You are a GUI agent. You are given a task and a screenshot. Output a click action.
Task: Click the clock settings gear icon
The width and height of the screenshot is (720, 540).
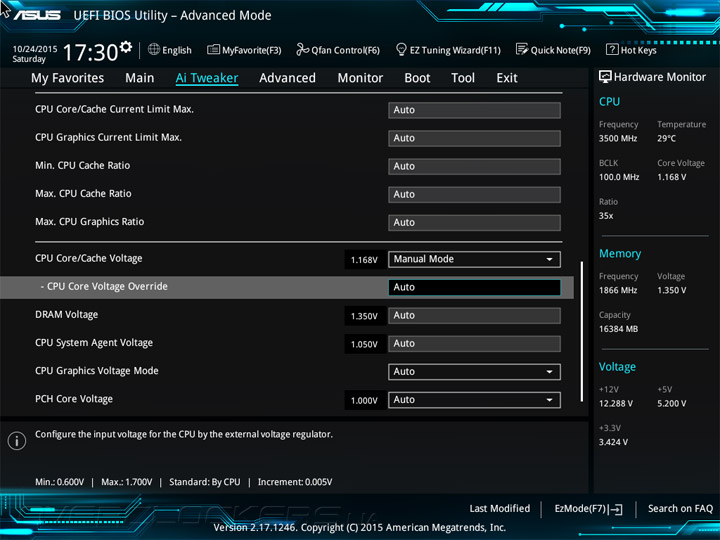click(x=126, y=47)
